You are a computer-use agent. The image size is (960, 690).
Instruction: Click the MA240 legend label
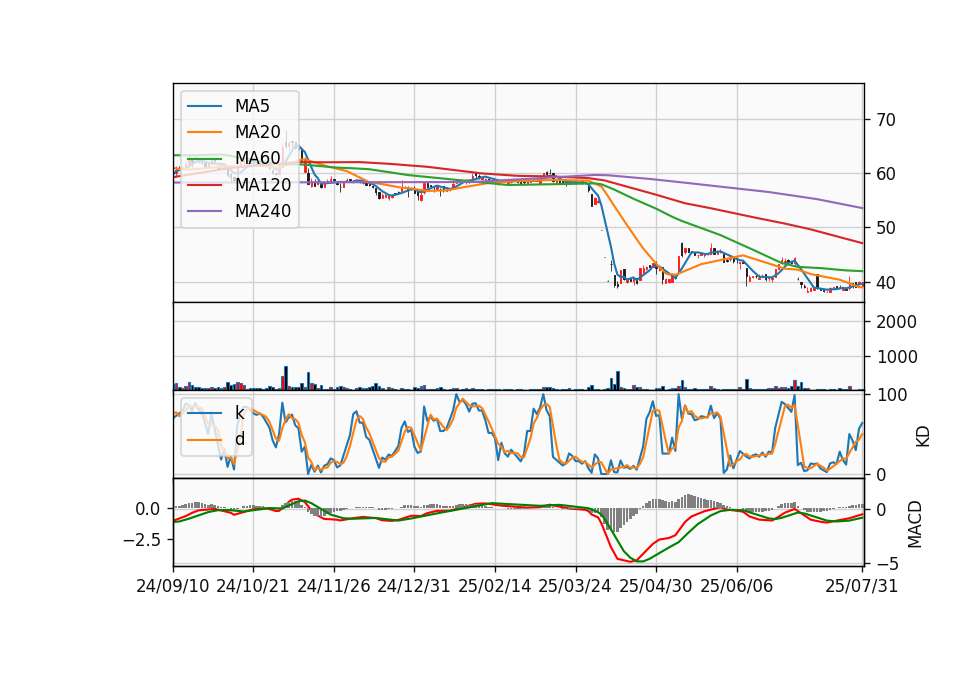[263, 211]
